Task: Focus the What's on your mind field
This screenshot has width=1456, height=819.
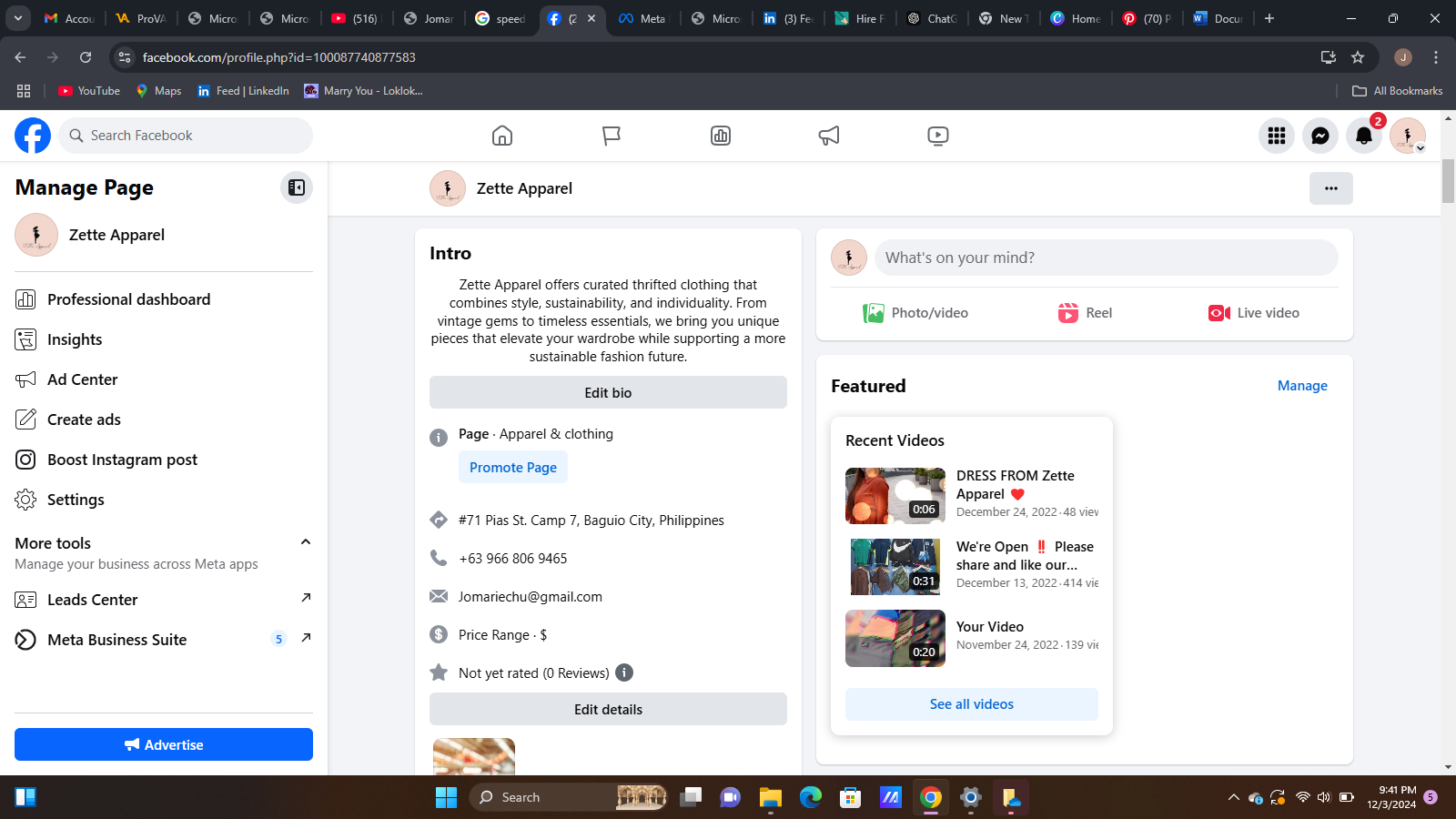Action: [x=1107, y=258]
